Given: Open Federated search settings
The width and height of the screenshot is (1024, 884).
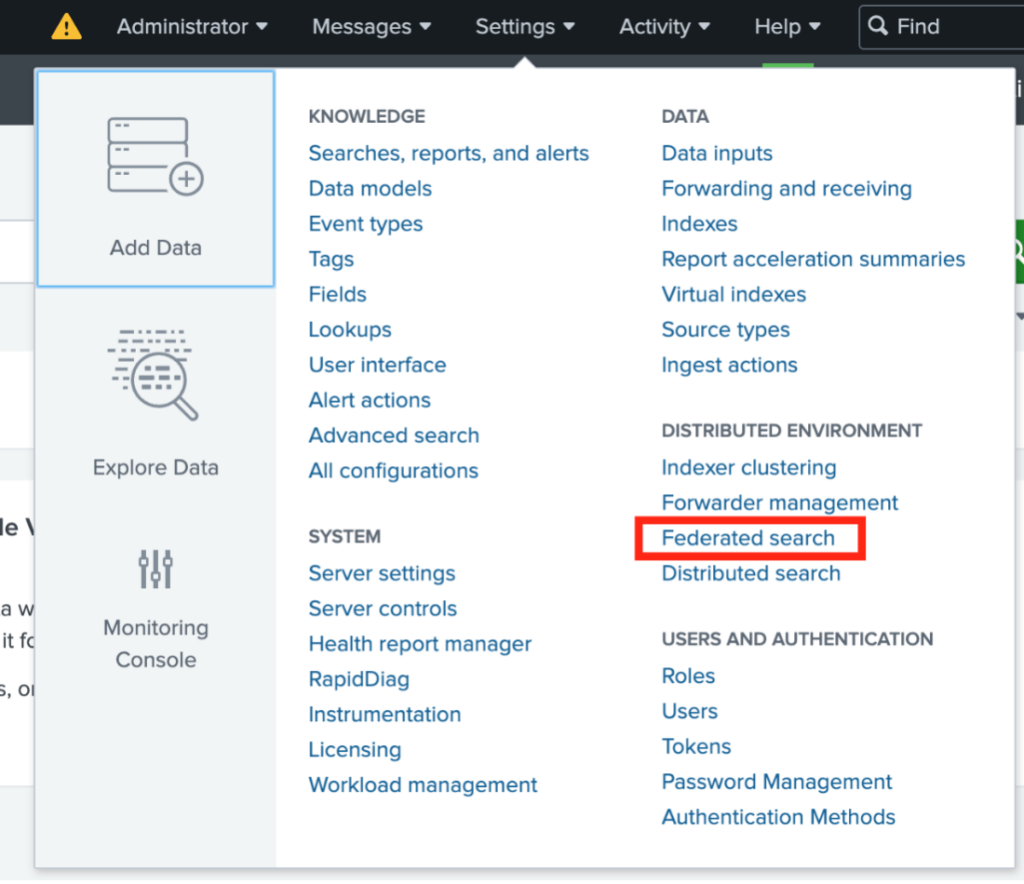Looking at the screenshot, I should point(748,538).
